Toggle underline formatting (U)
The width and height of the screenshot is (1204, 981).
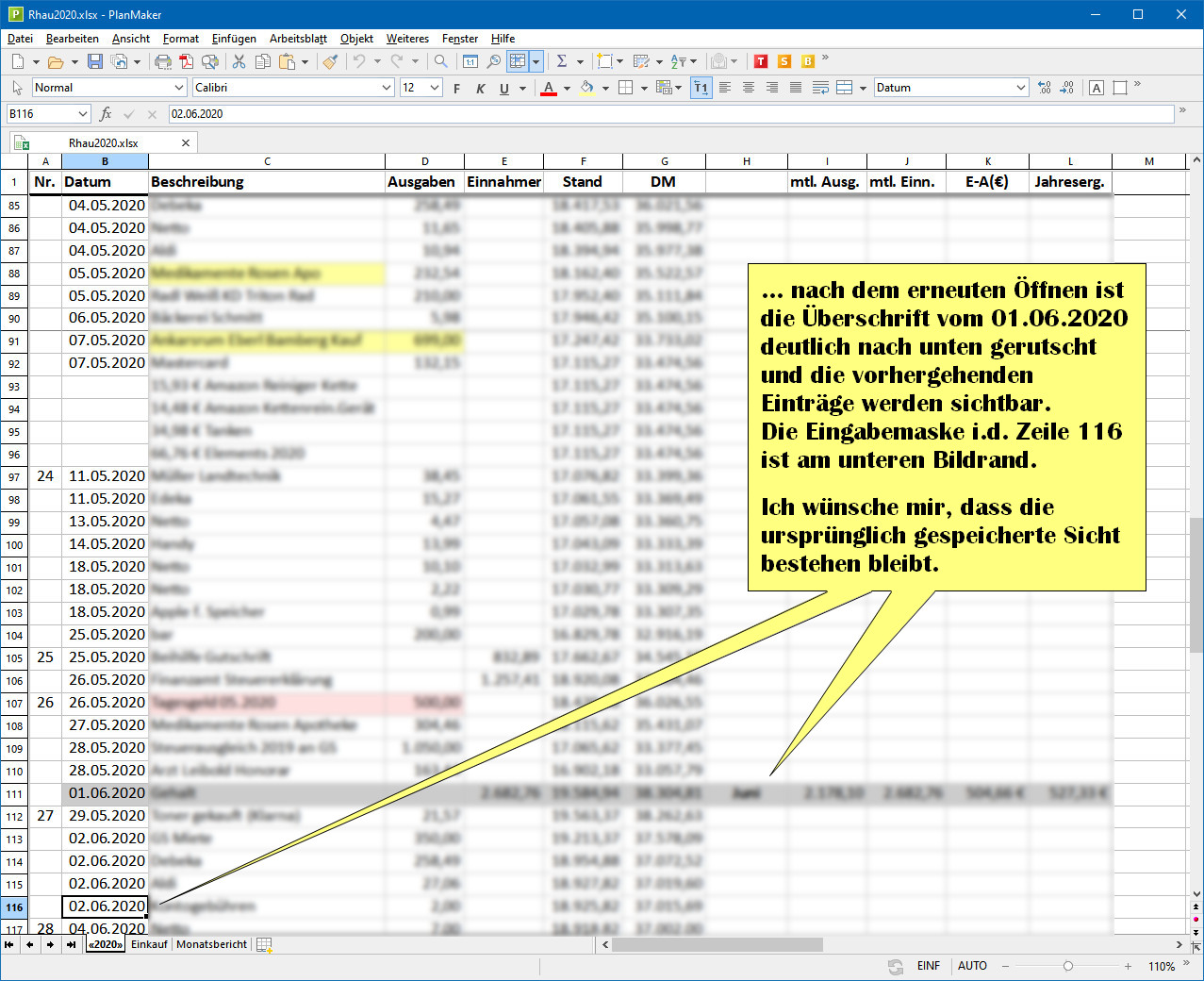pos(504,88)
